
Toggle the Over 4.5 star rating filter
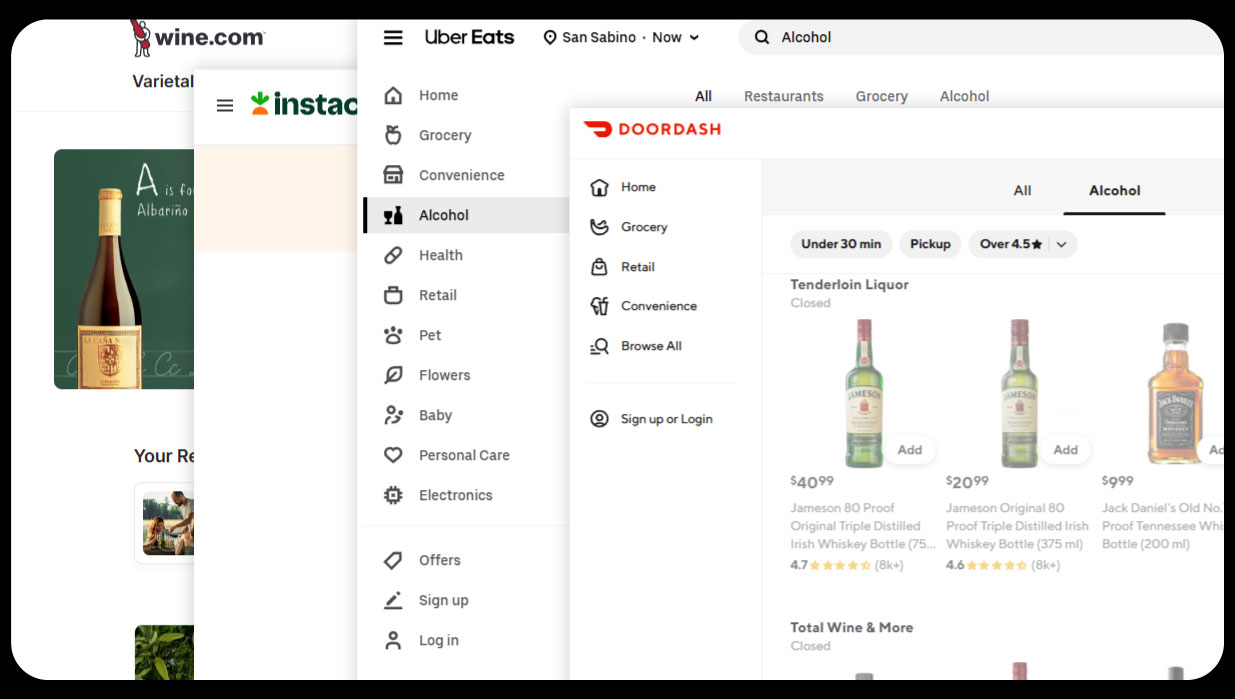click(1010, 244)
